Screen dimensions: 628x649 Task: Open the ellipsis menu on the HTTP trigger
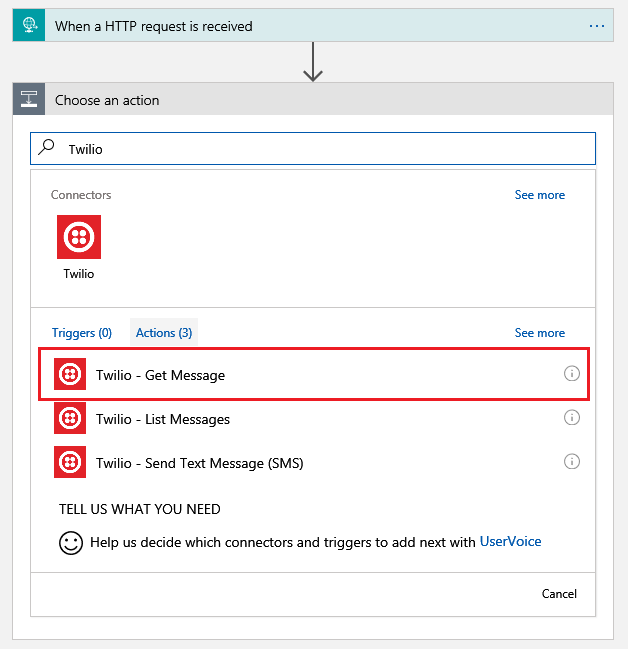[x=597, y=26]
